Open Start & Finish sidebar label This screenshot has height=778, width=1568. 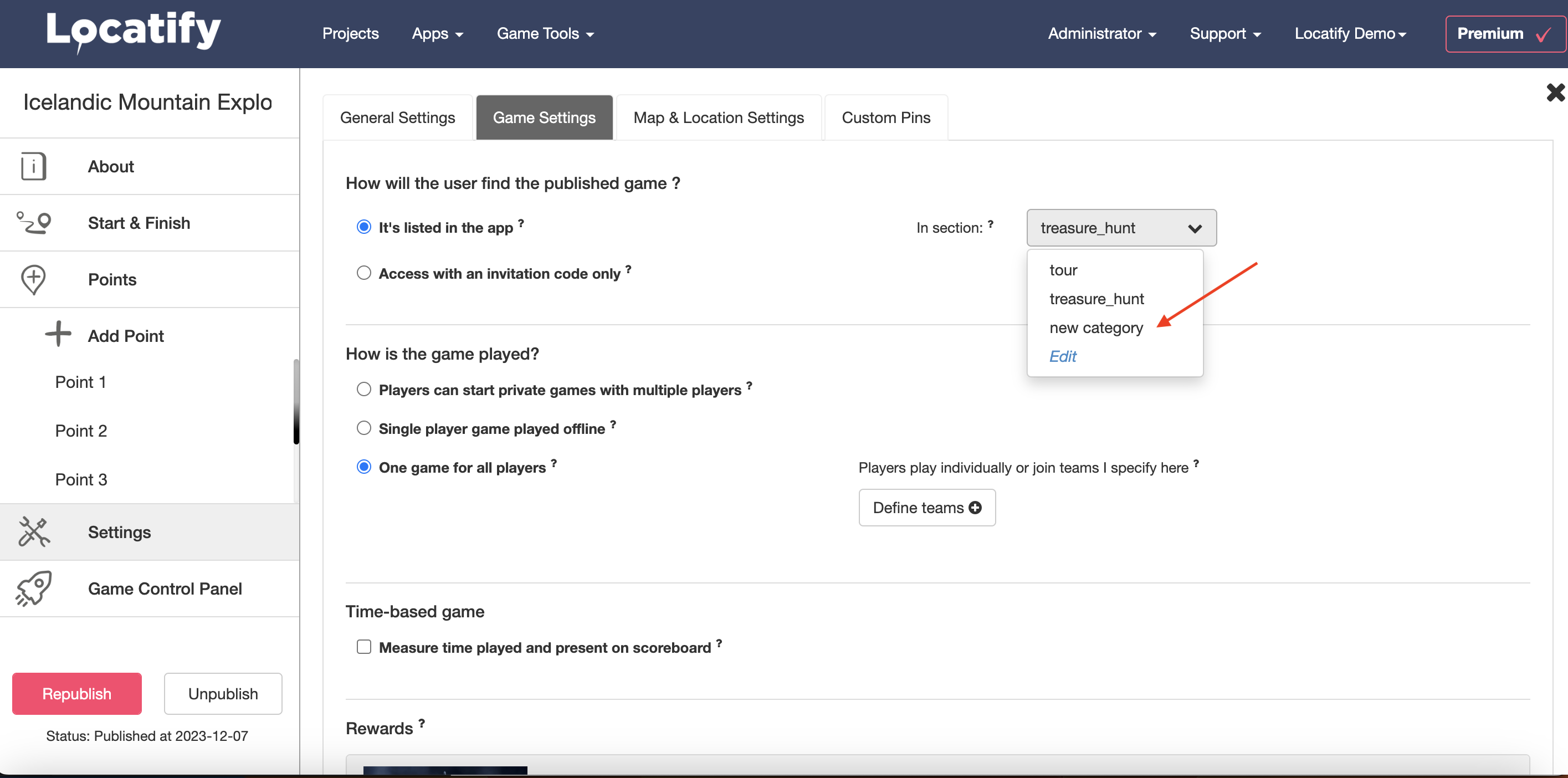point(139,223)
